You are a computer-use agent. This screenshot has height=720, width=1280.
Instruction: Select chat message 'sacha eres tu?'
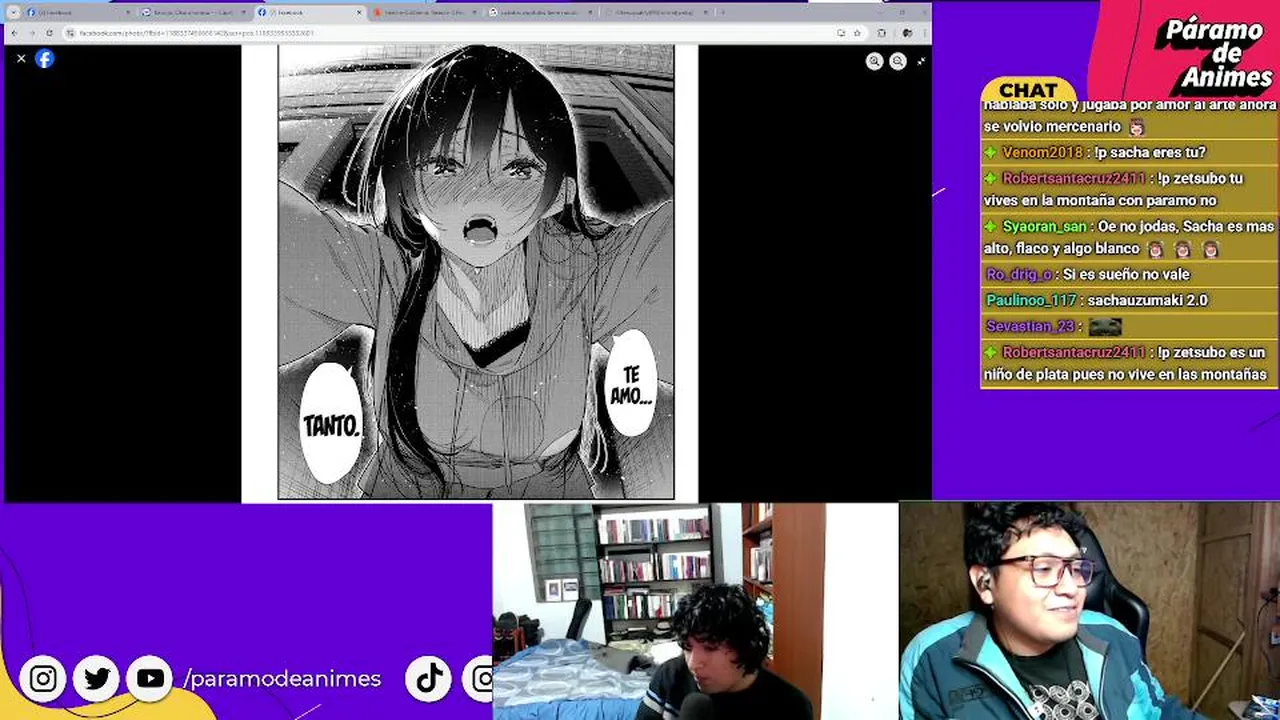point(1150,152)
